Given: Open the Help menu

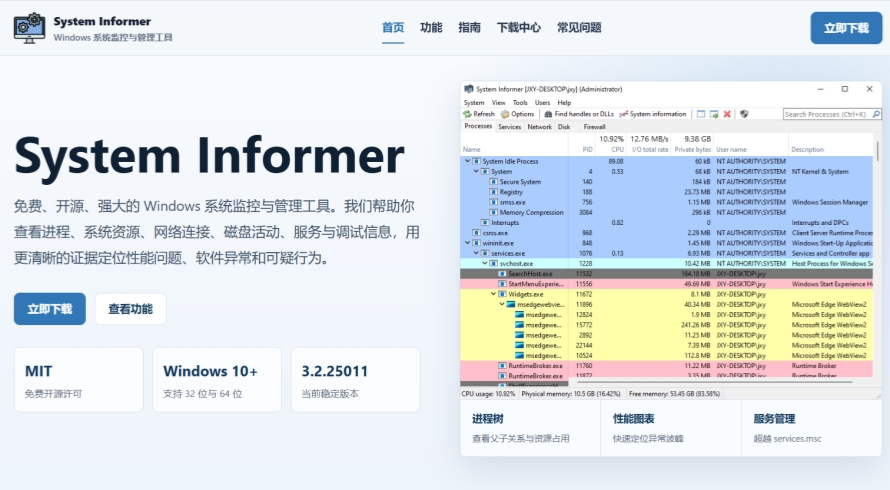Looking at the screenshot, I should coord(564,103).
